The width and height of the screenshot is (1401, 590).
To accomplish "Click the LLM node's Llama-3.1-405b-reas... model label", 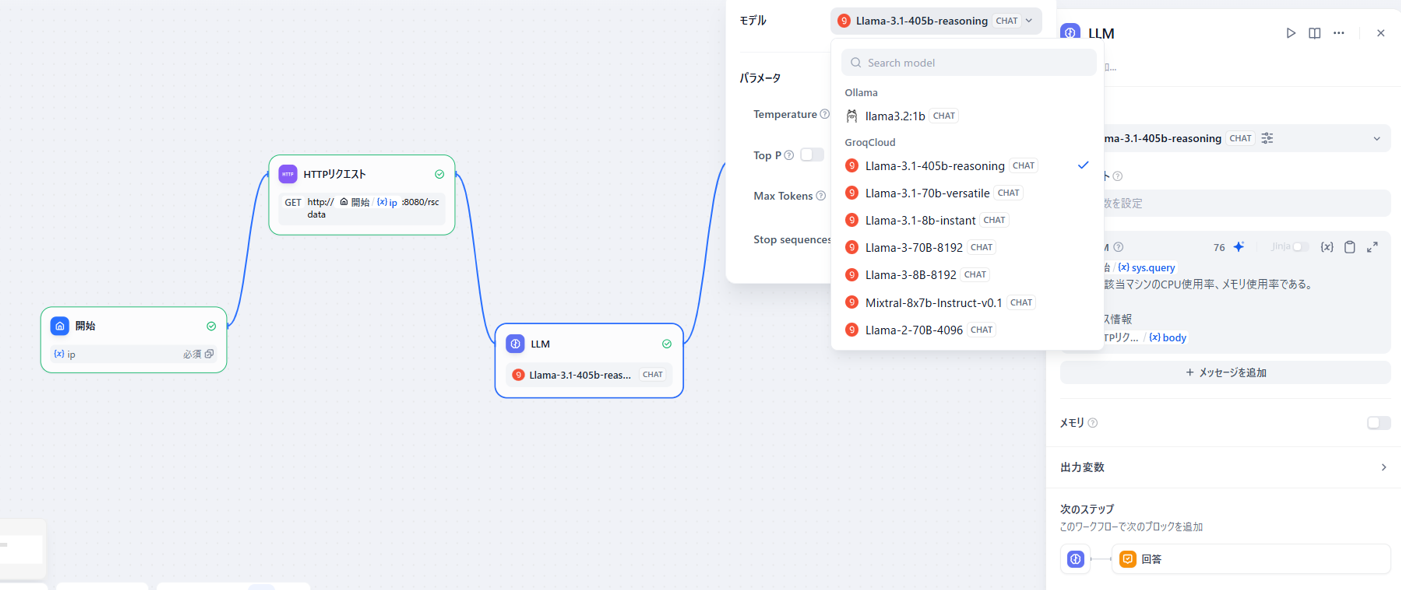I will 580,375.
